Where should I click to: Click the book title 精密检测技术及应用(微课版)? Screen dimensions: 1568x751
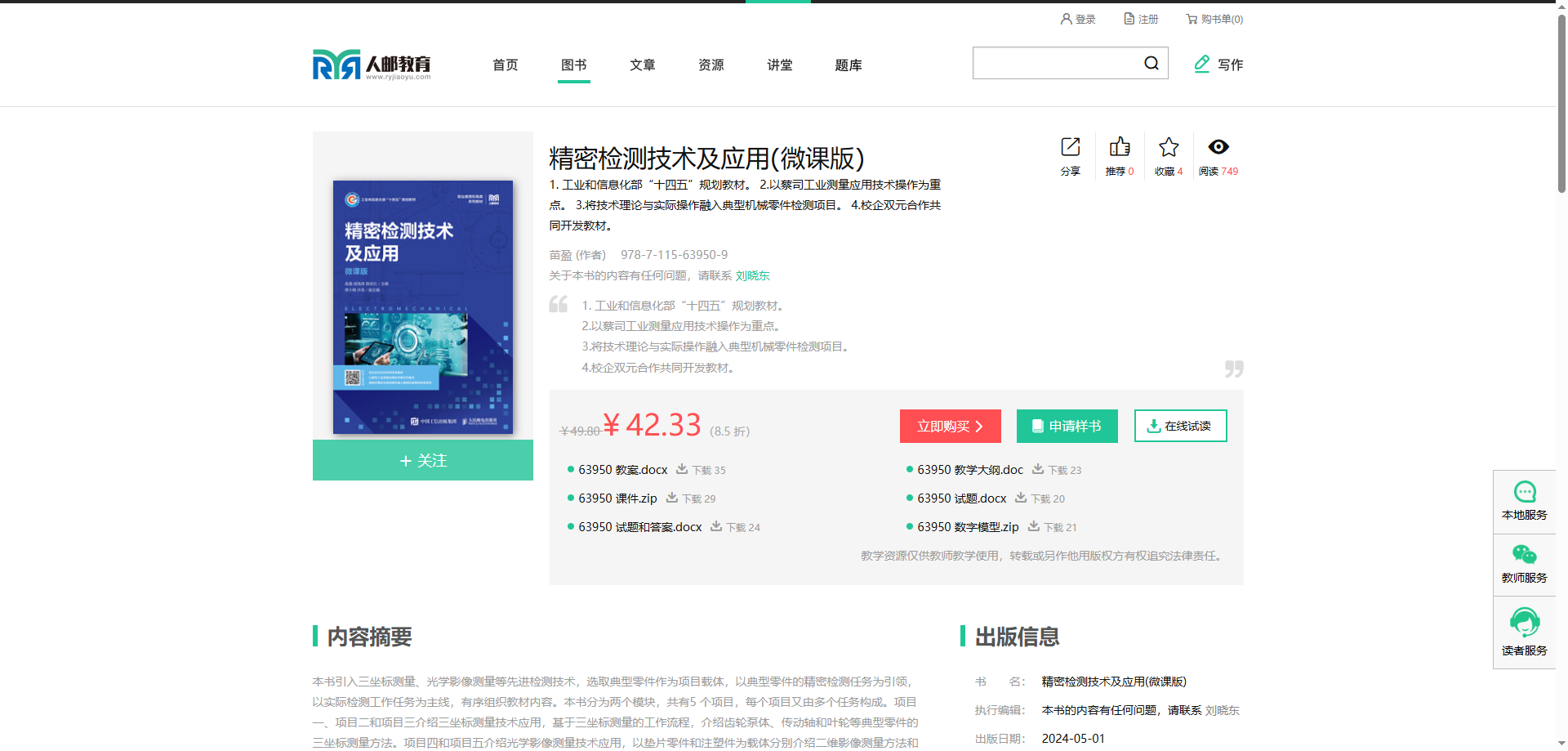[706, 159]
